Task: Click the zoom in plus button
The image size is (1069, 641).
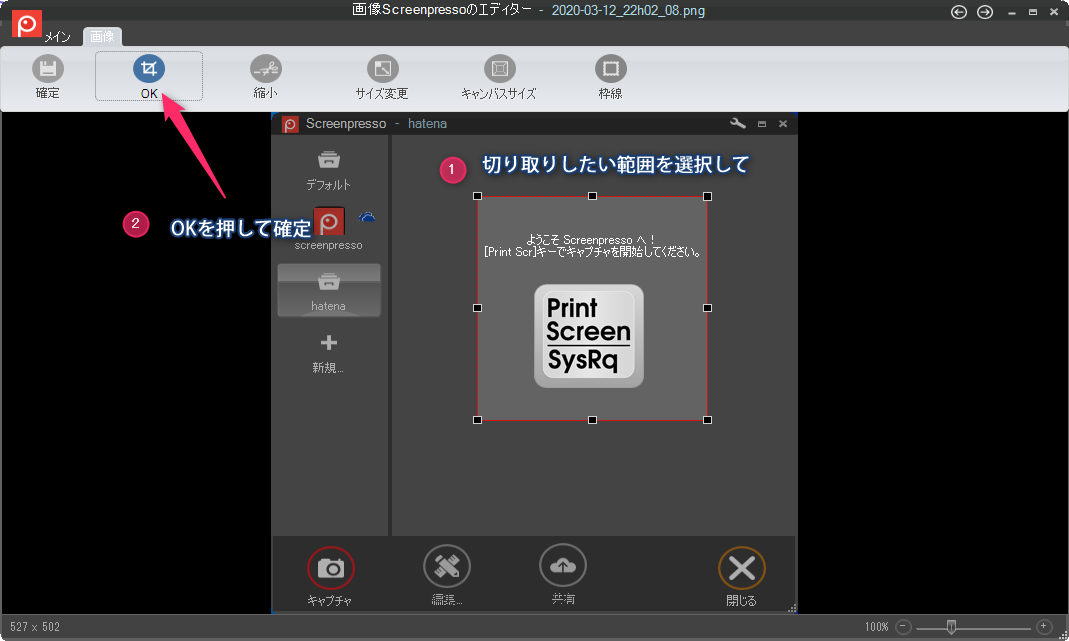Action: (x=1043, y=626)
